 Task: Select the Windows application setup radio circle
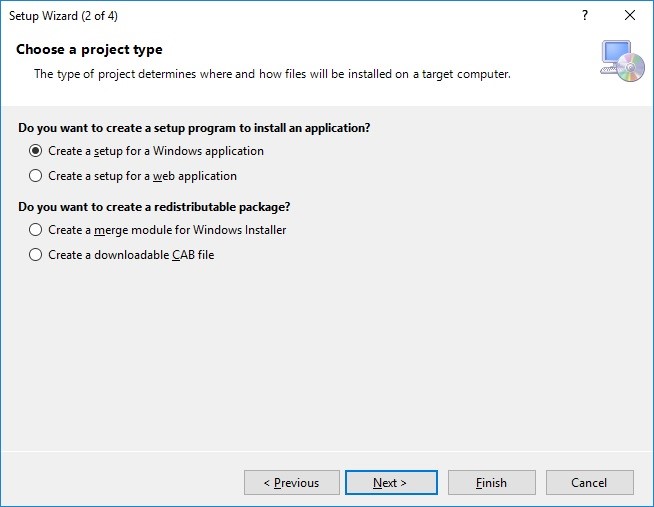(x=36, y=152)
